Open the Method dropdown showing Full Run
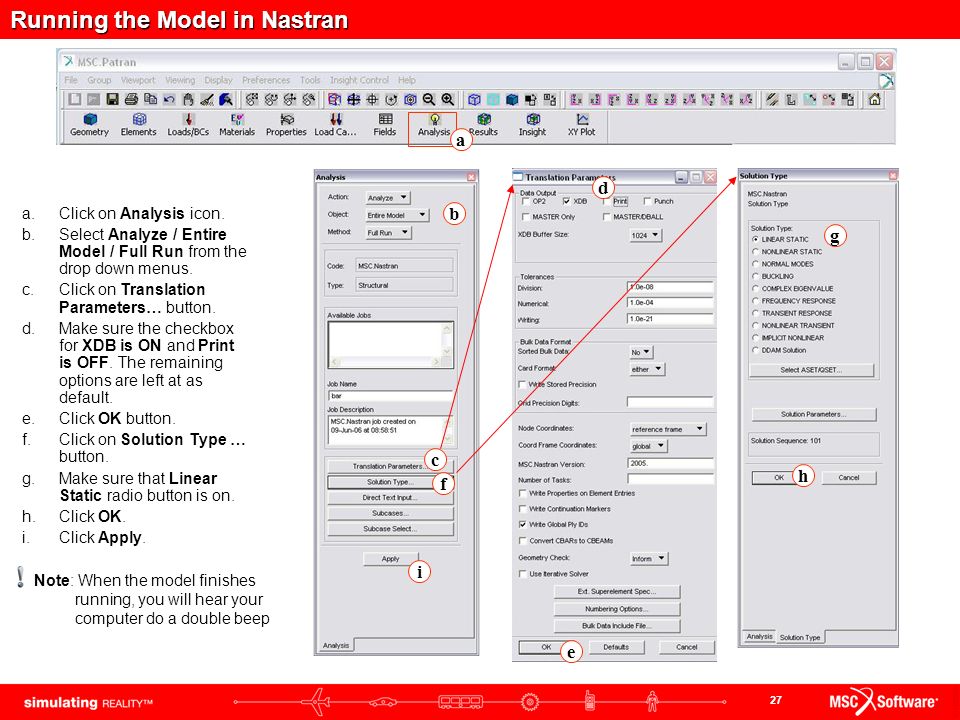 (x=388, y=233)
